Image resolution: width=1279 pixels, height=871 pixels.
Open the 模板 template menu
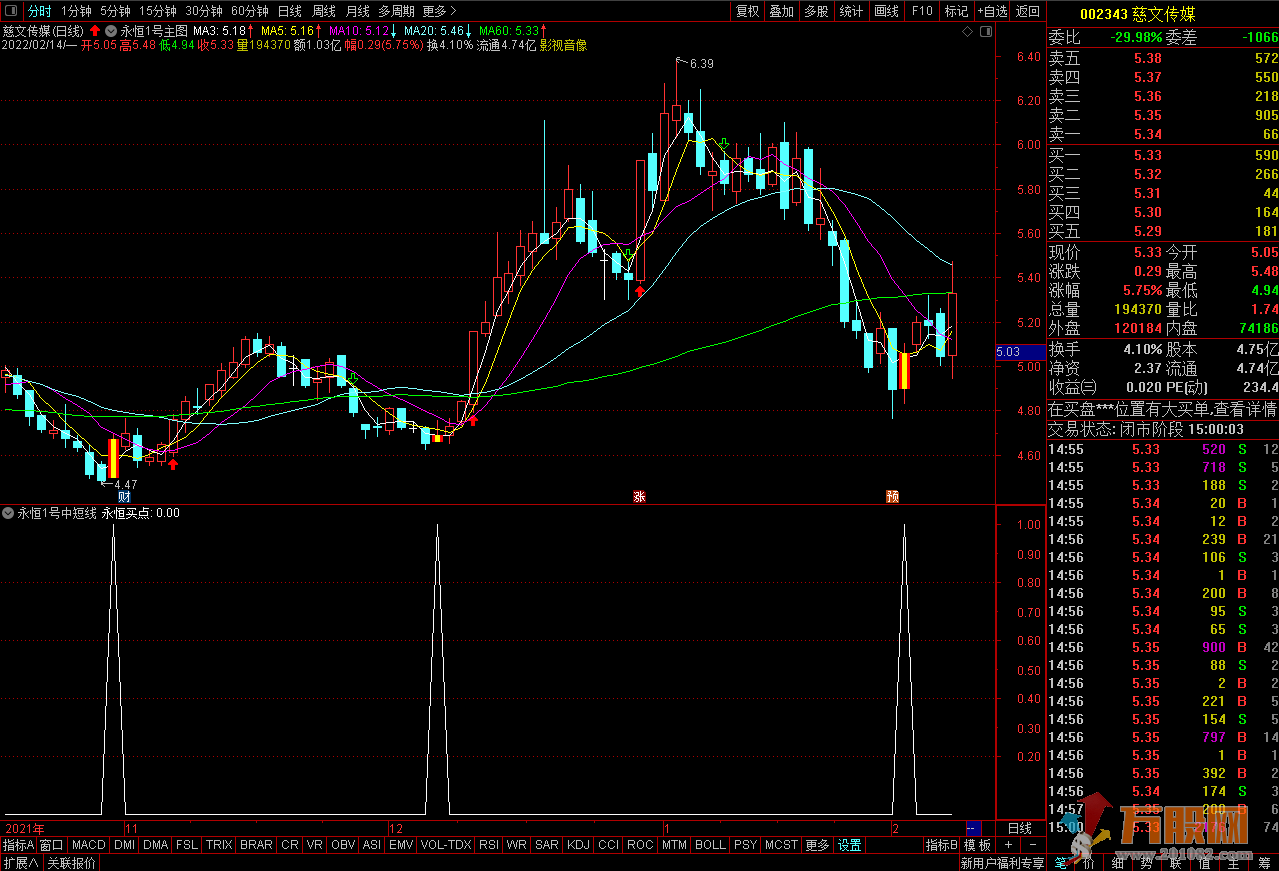(x=978, y=845)
